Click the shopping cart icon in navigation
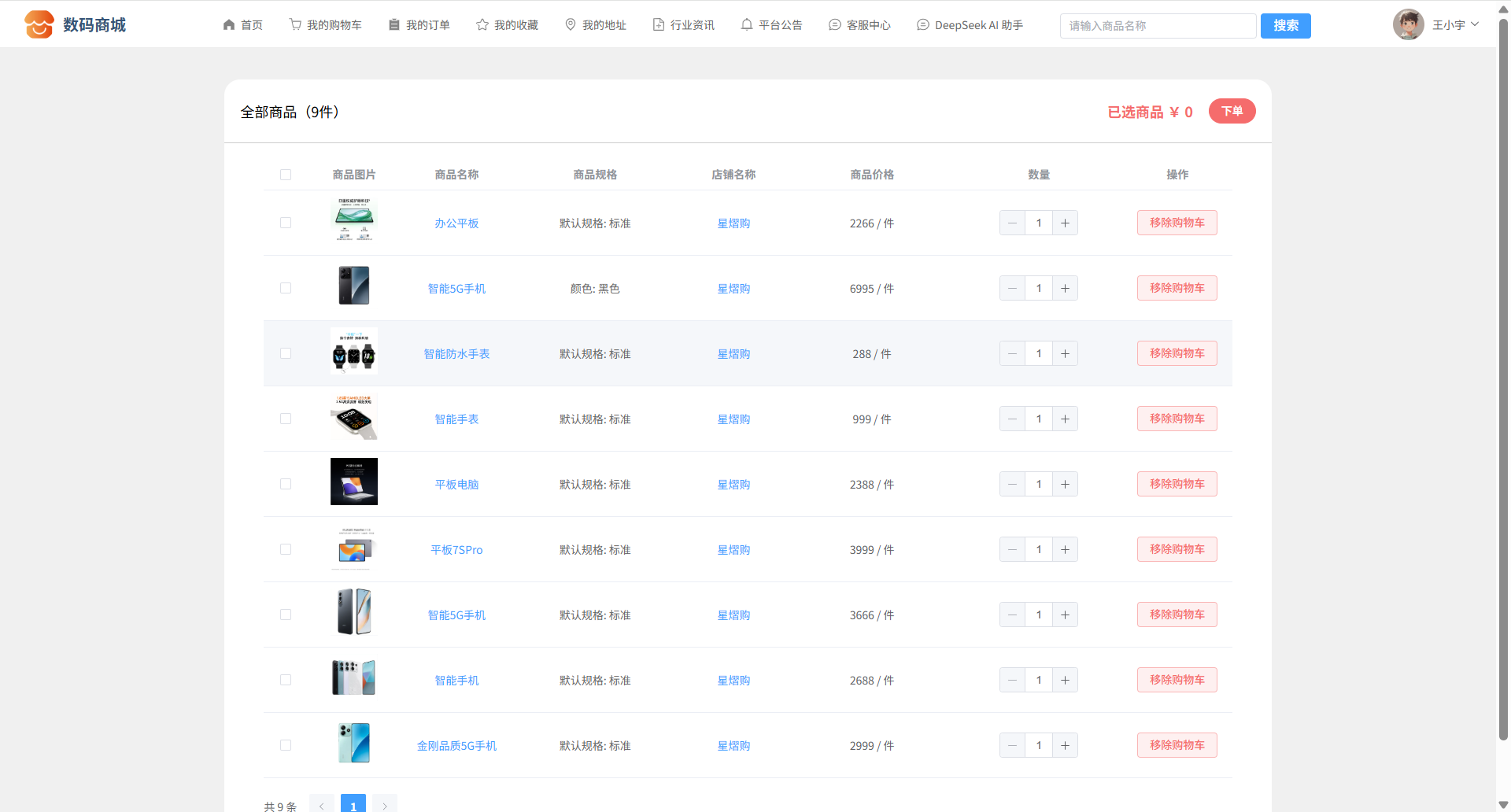1511x812 pixels. pyautogui.click(x=295, y=25)
